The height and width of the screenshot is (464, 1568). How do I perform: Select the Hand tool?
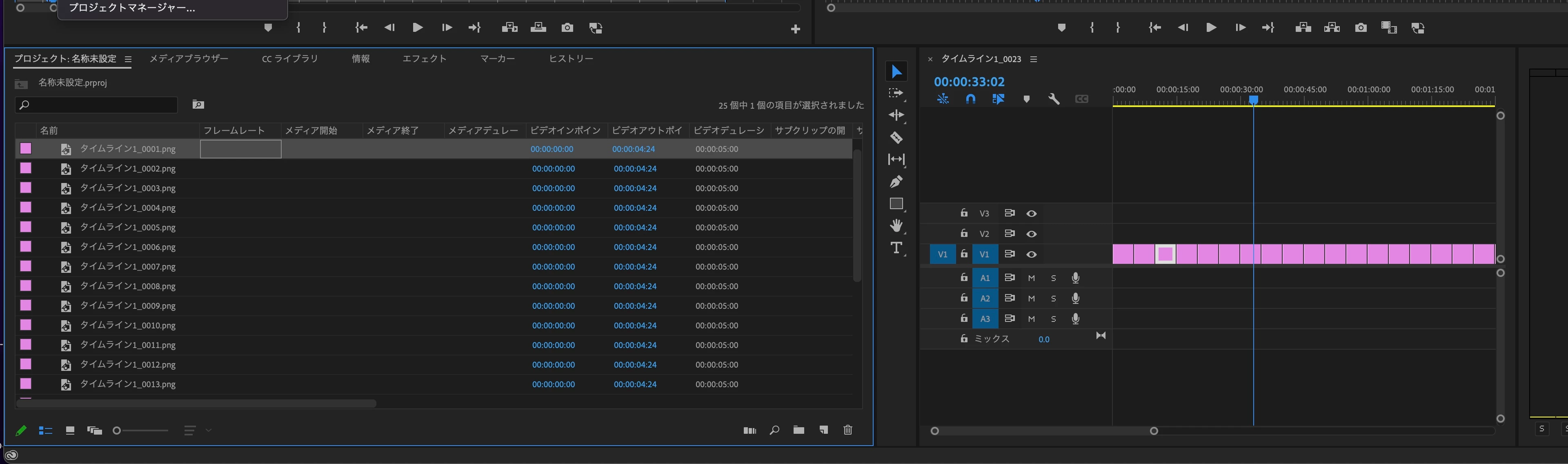coord(896,225)
